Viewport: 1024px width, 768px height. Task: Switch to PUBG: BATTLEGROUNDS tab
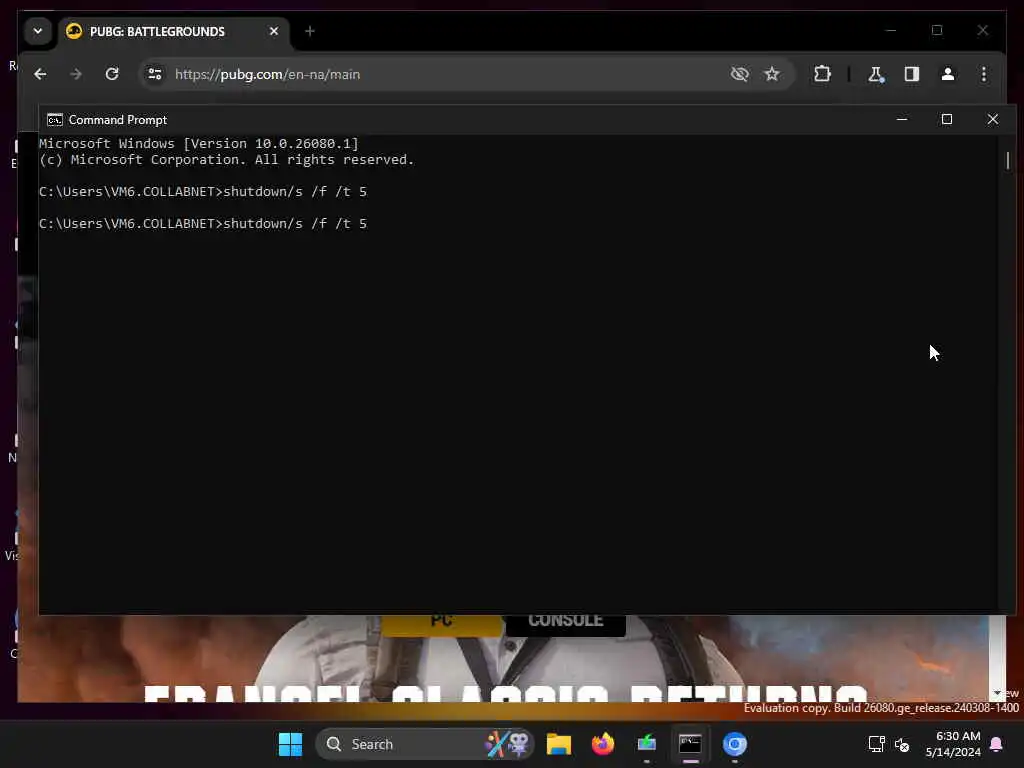coord(175,31)
